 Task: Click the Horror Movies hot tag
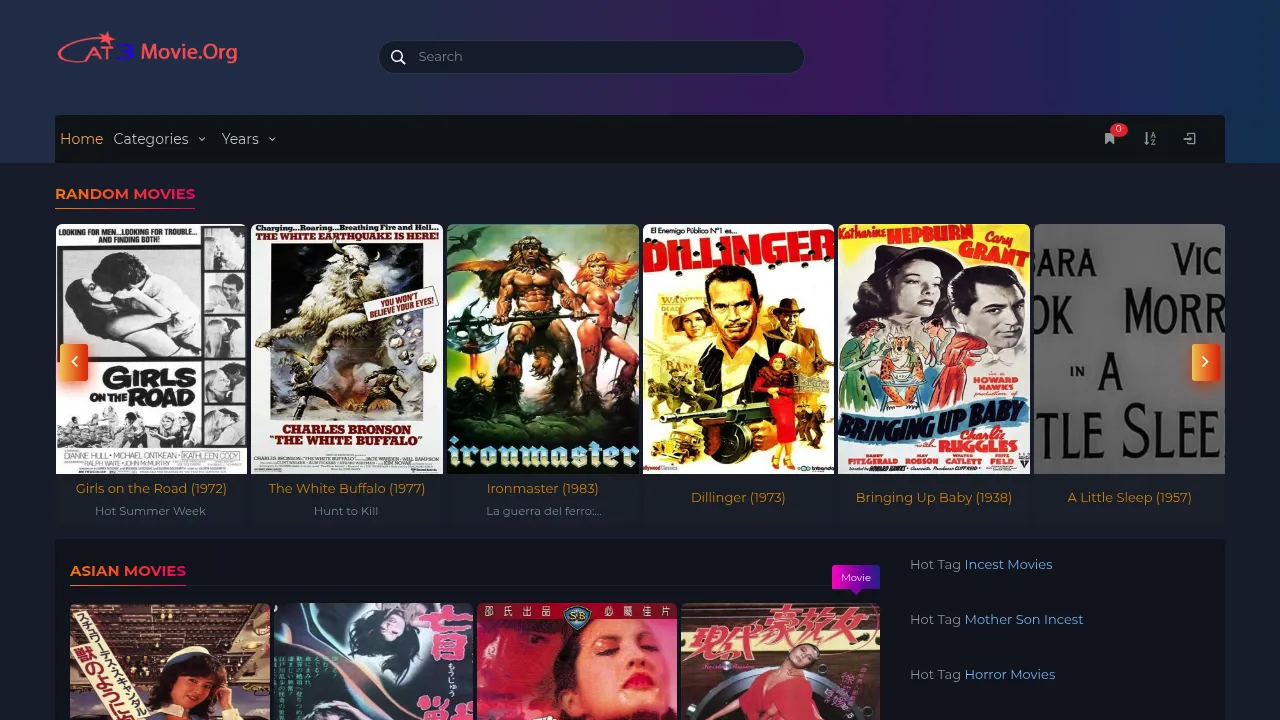coord(1009,674)
